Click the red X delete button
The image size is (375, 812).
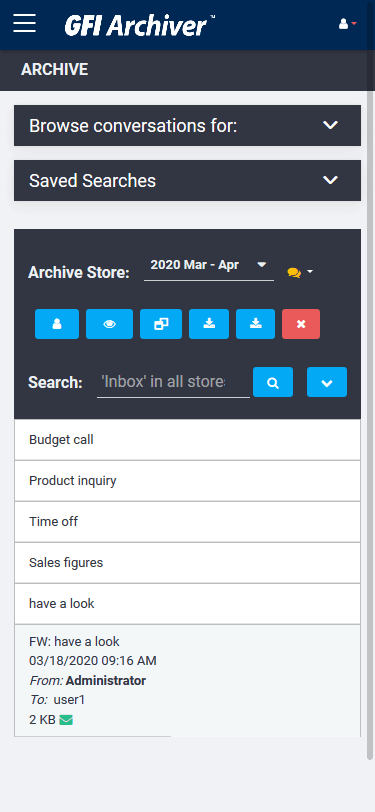tap(301, 324)
